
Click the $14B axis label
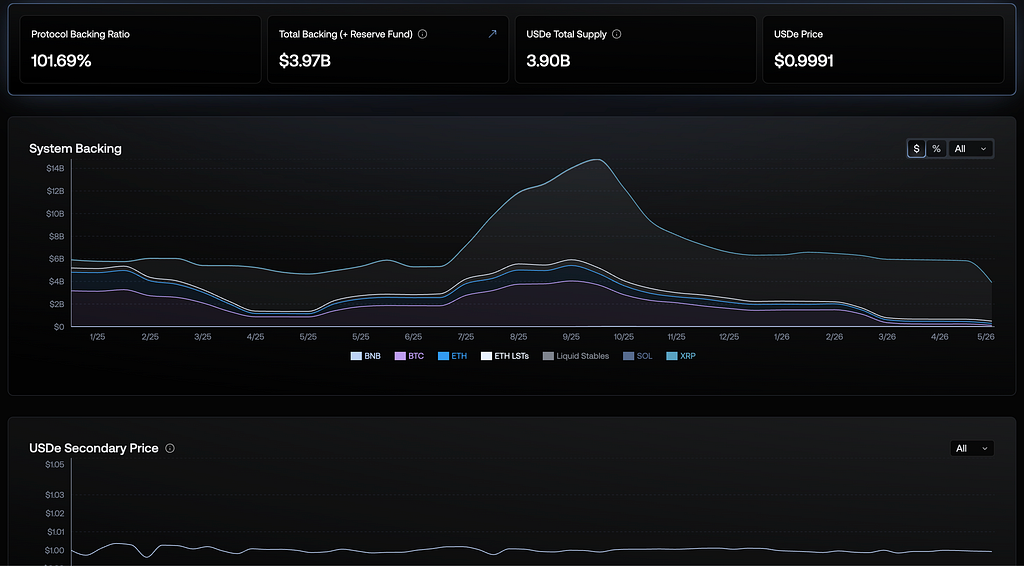[x=55, y=168]
